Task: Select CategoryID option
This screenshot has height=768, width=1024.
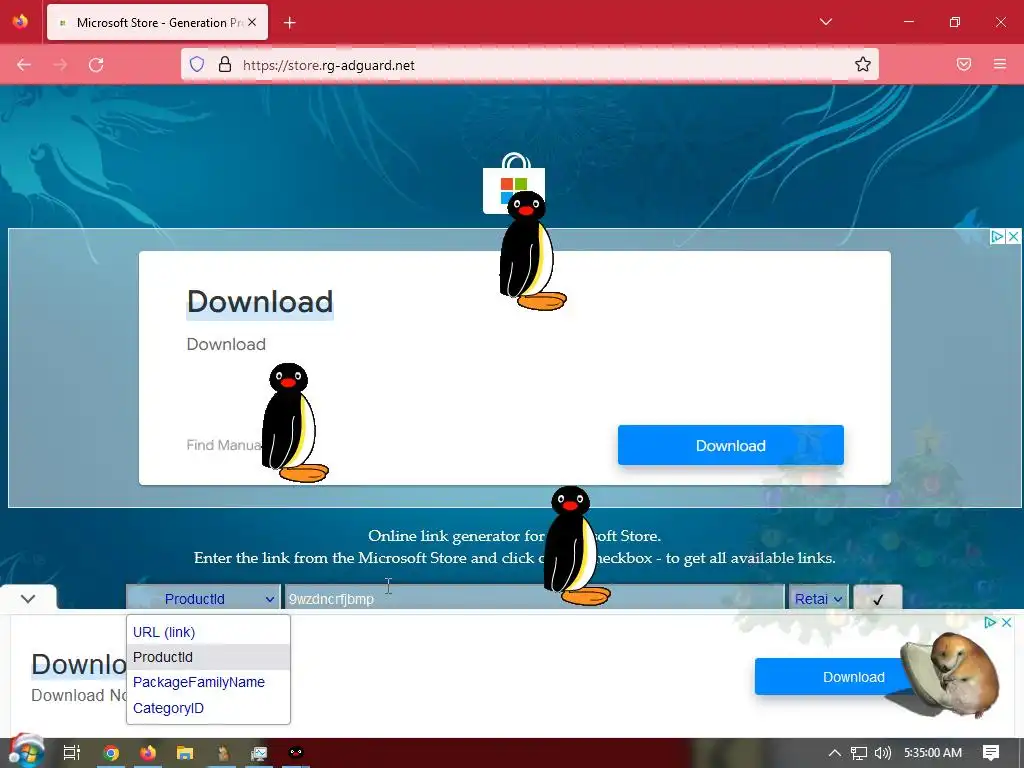Action: point(208,708)
